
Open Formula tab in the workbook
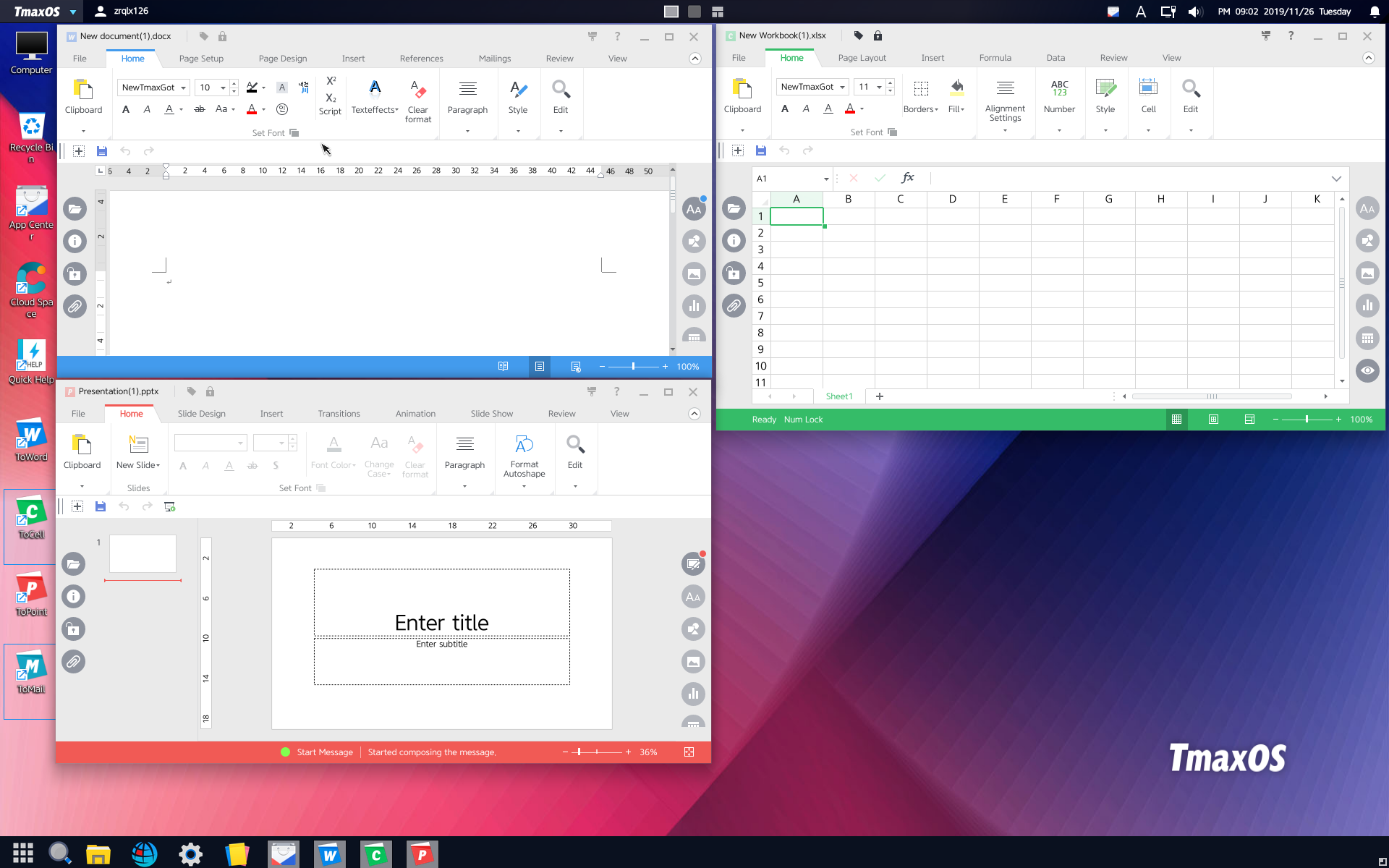click(x=995, y=58)
